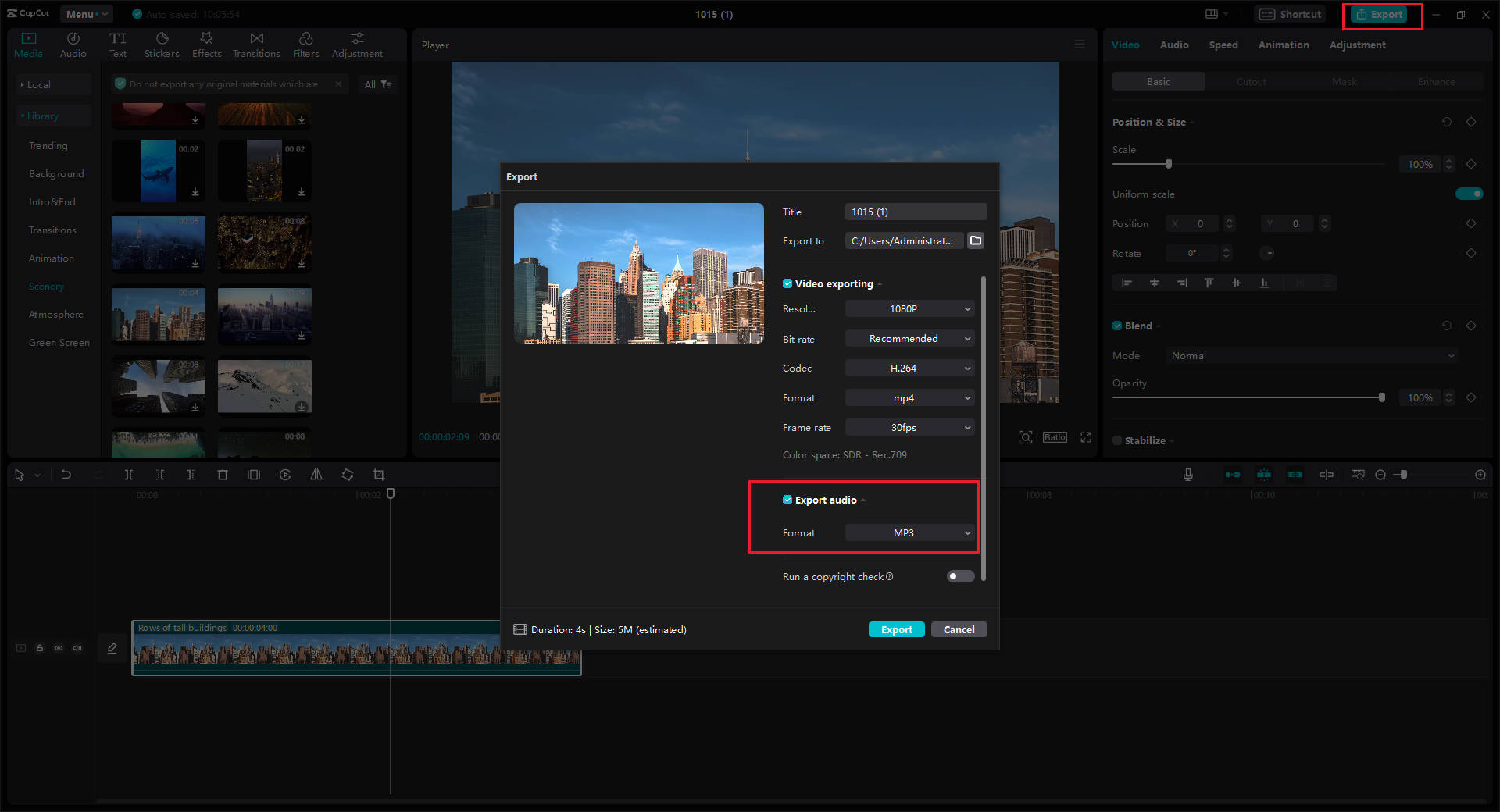Open the Text panel
The height and width of the screenshot is (812, 1500).
118,43
